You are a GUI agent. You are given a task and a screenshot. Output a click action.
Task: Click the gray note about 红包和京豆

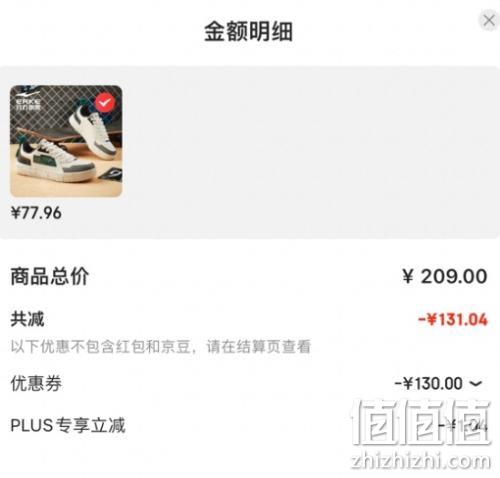[161, 347]
